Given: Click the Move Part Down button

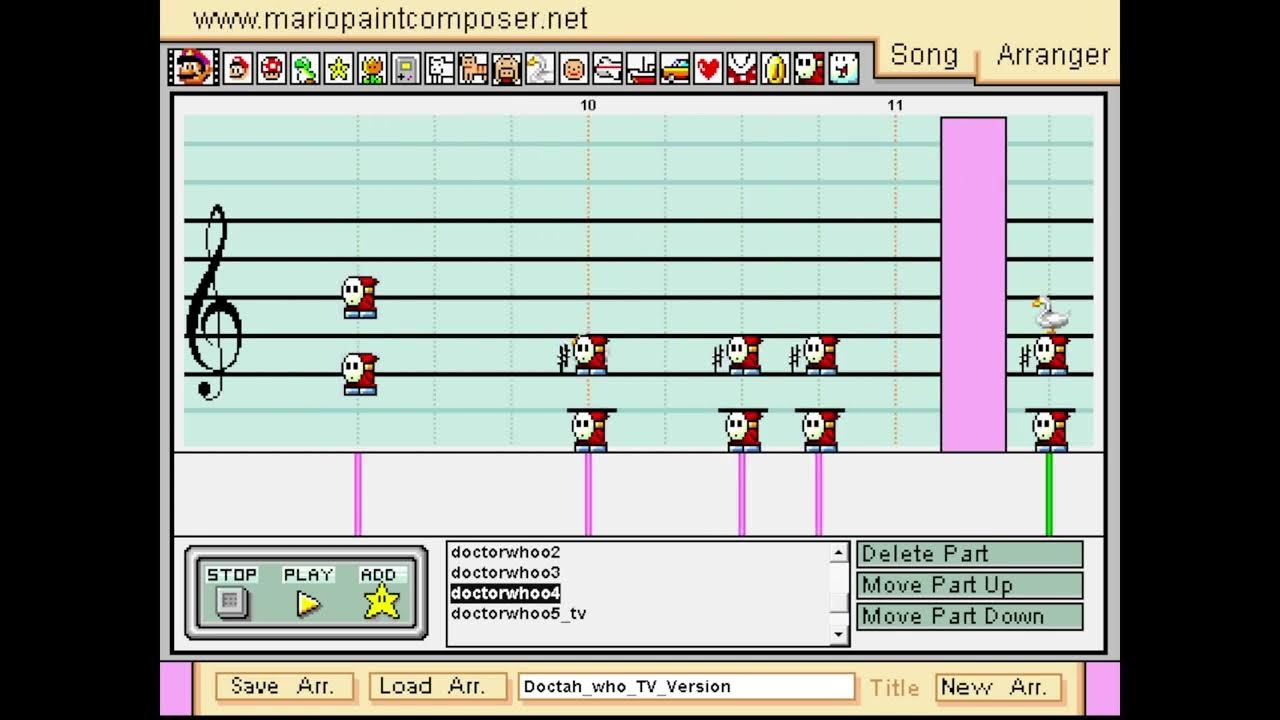Looking at the screenshot, I should (x=969, y=616).
